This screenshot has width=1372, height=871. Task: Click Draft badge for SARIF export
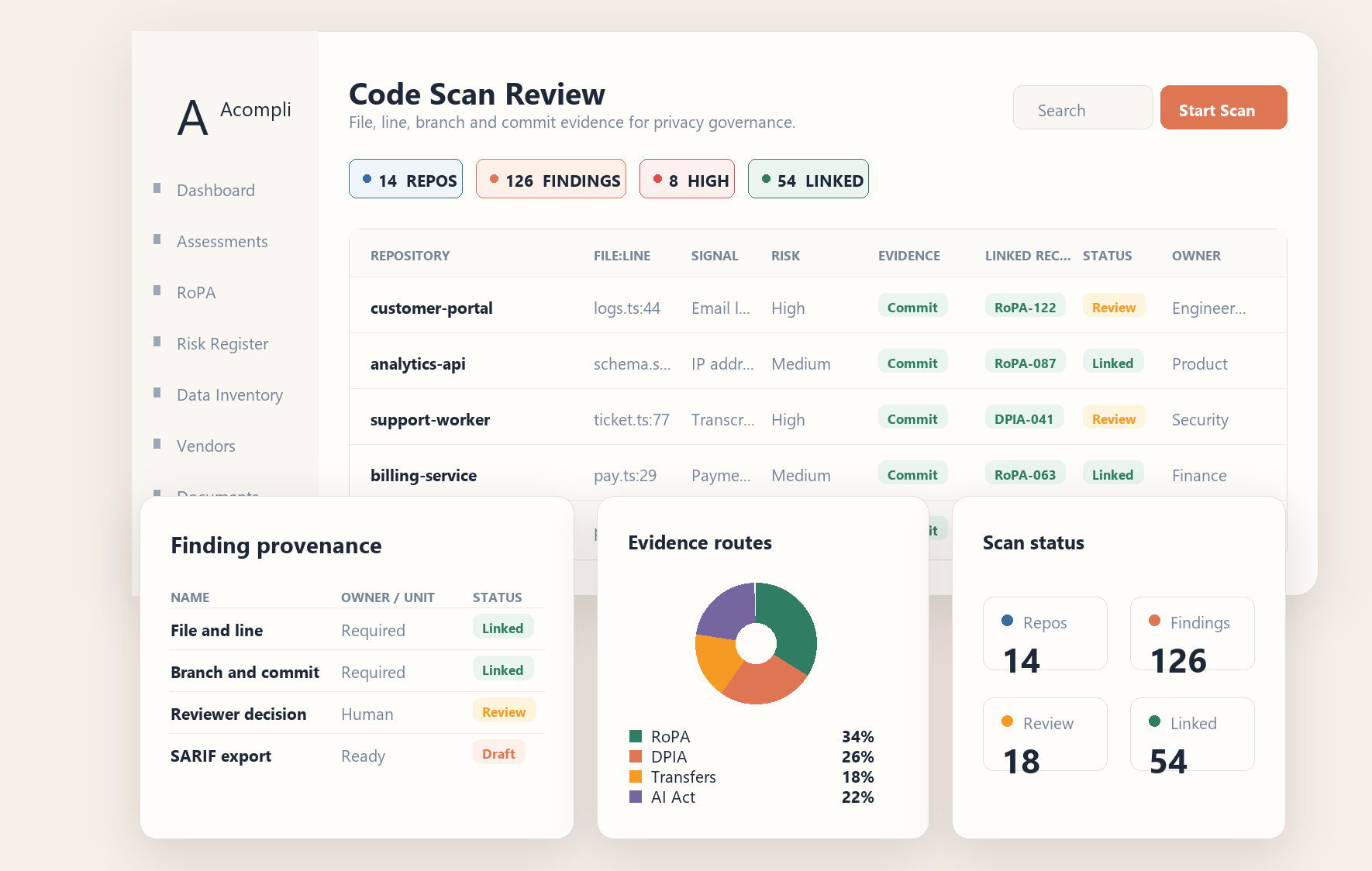pyautogui.click(x=498, y=753)
